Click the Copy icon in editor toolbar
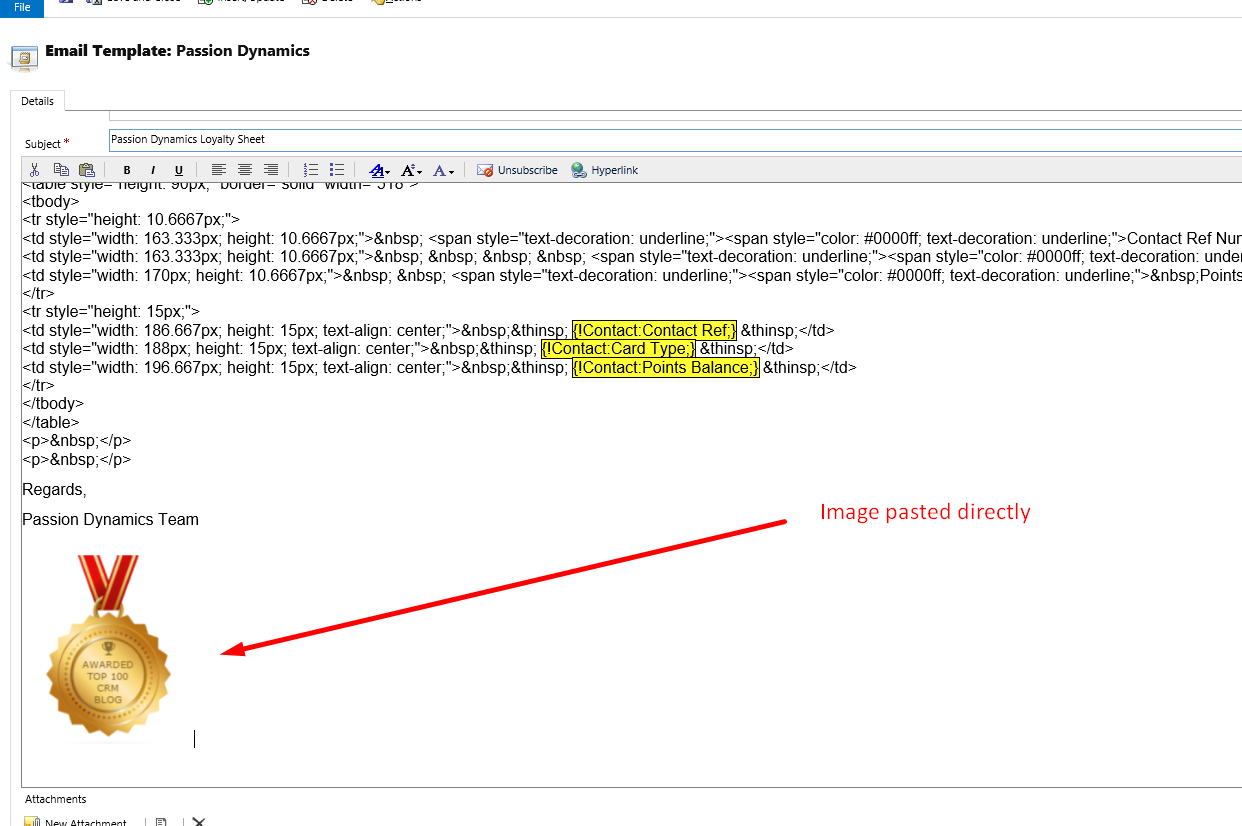The width and height of the screenshot is (1242, 826). (61, 170)
